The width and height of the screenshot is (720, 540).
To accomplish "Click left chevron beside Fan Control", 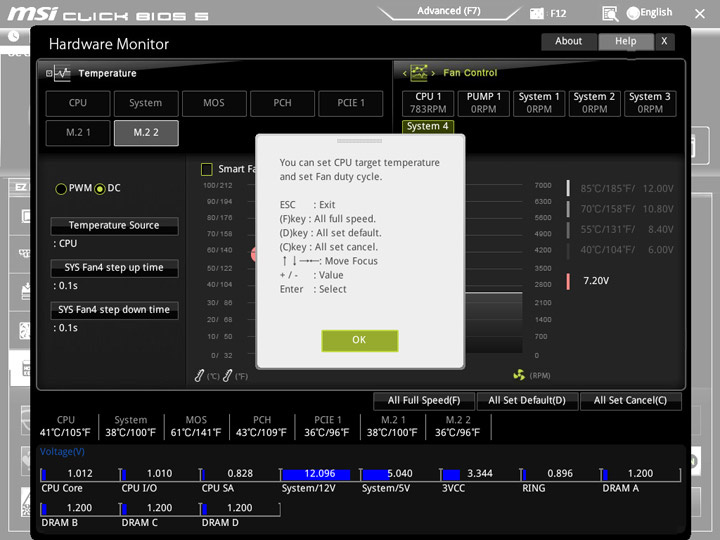I will coord(405,73).
